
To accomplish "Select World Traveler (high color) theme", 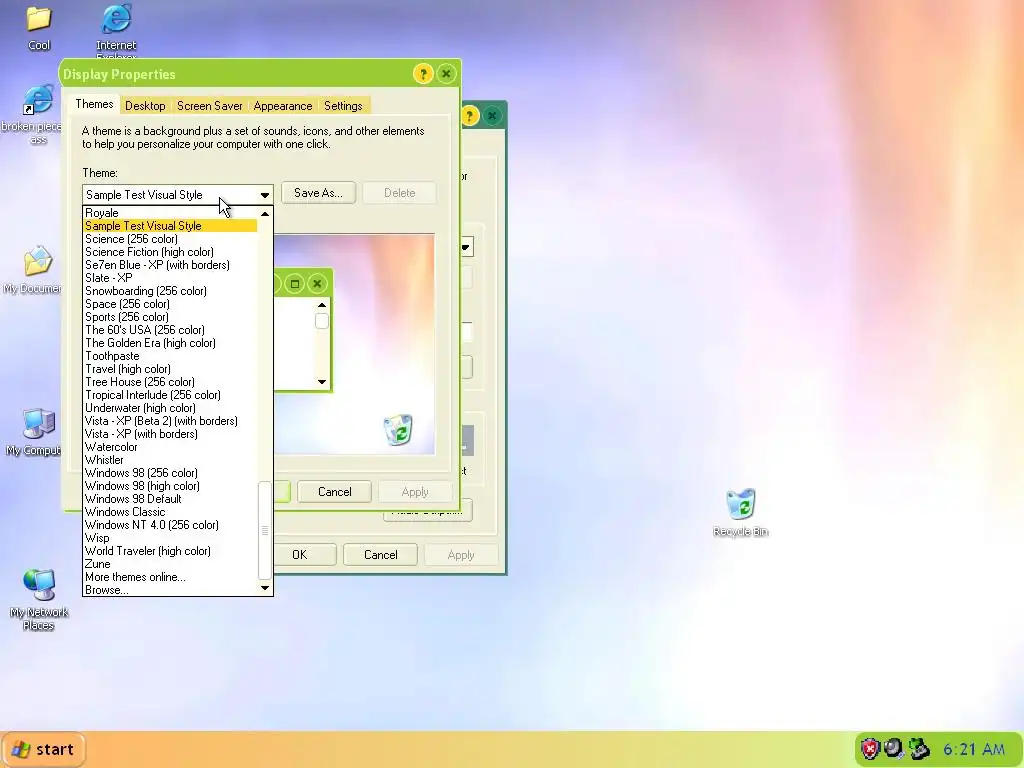I will (x=170, y=551).
